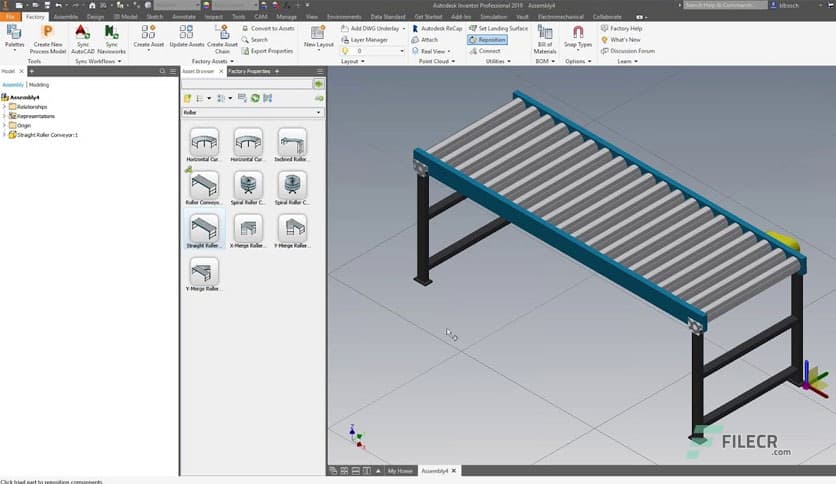This screenshot has height=484, width=836.
Task: Click the asset browser new-folder icon
Action: [x=188, y=98]
